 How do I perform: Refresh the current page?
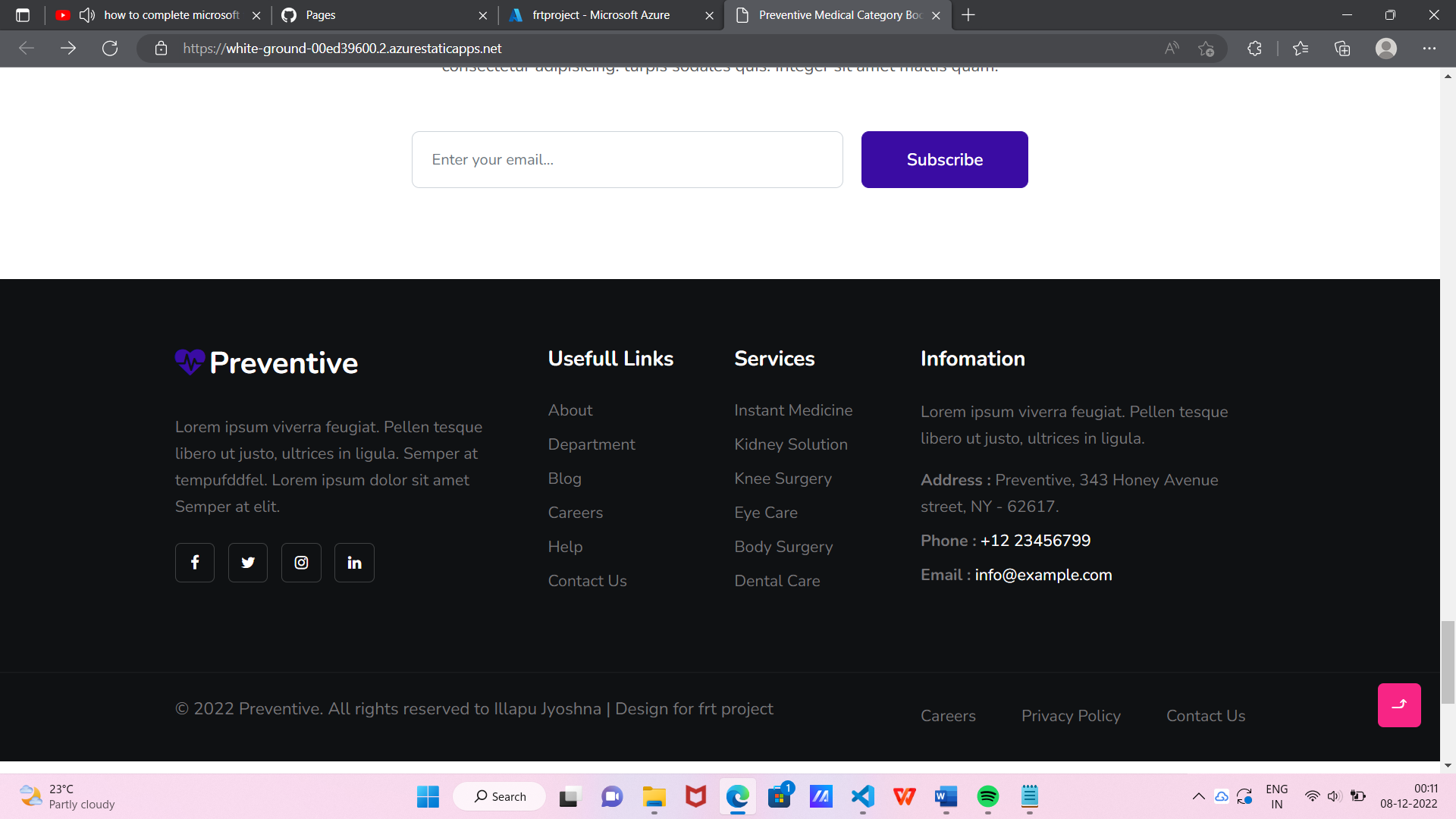(x=110, y=48)
